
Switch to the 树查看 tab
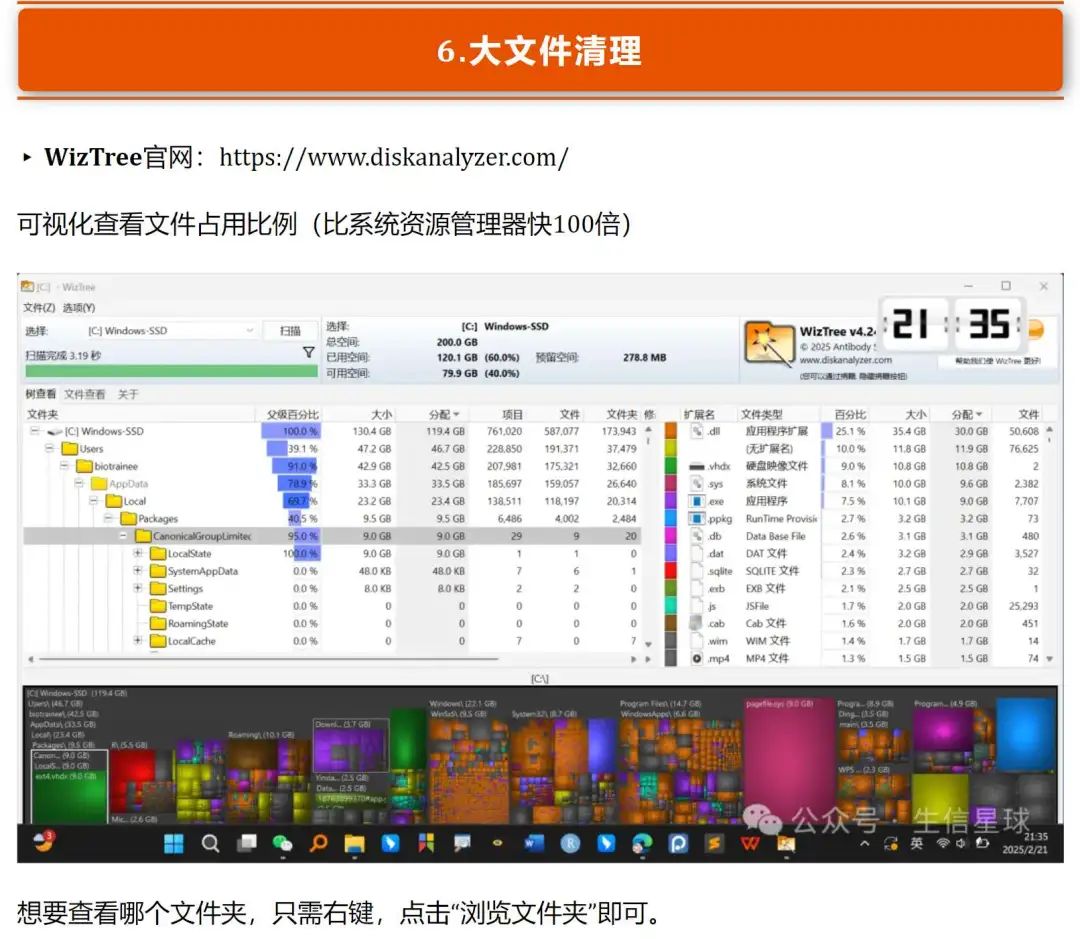(x=41, y=394)
